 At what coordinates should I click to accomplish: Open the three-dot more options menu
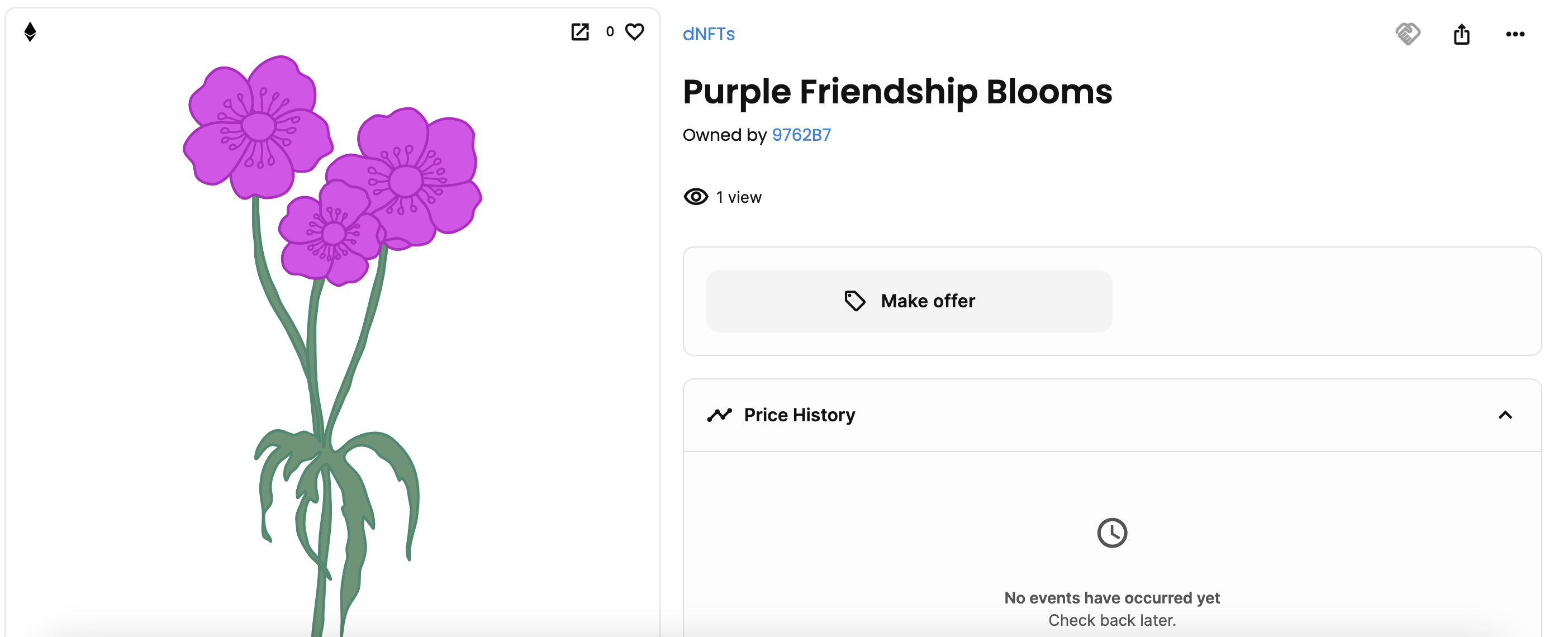pos(1515,34)
